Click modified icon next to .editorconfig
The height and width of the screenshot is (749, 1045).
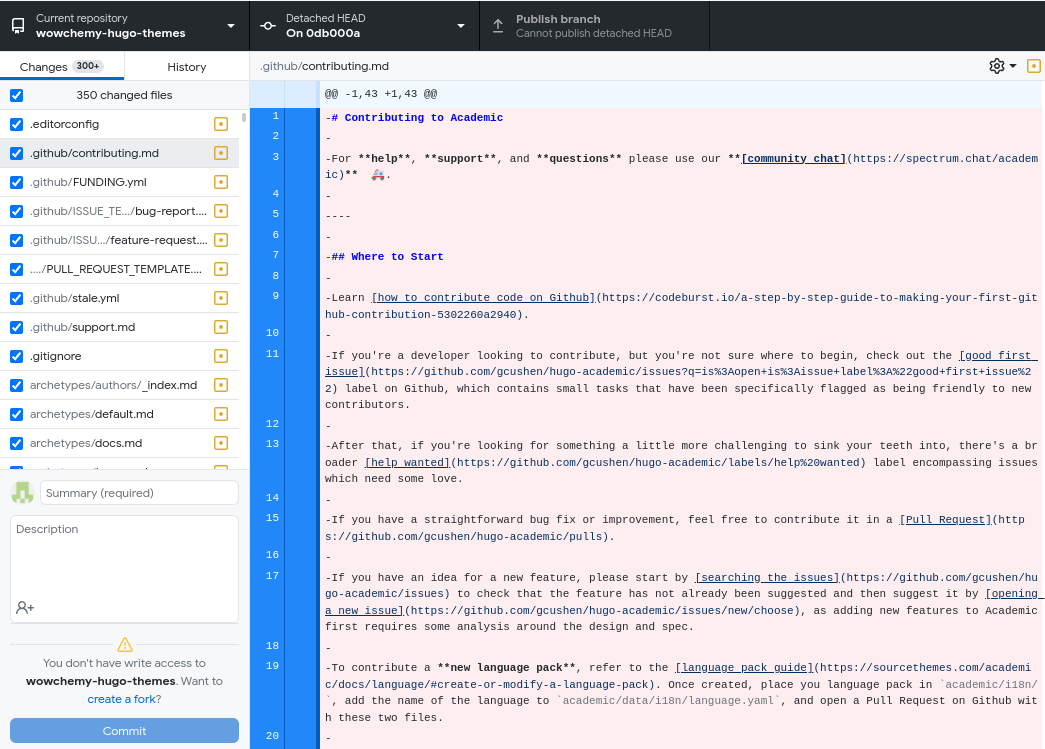coord(221,124)
